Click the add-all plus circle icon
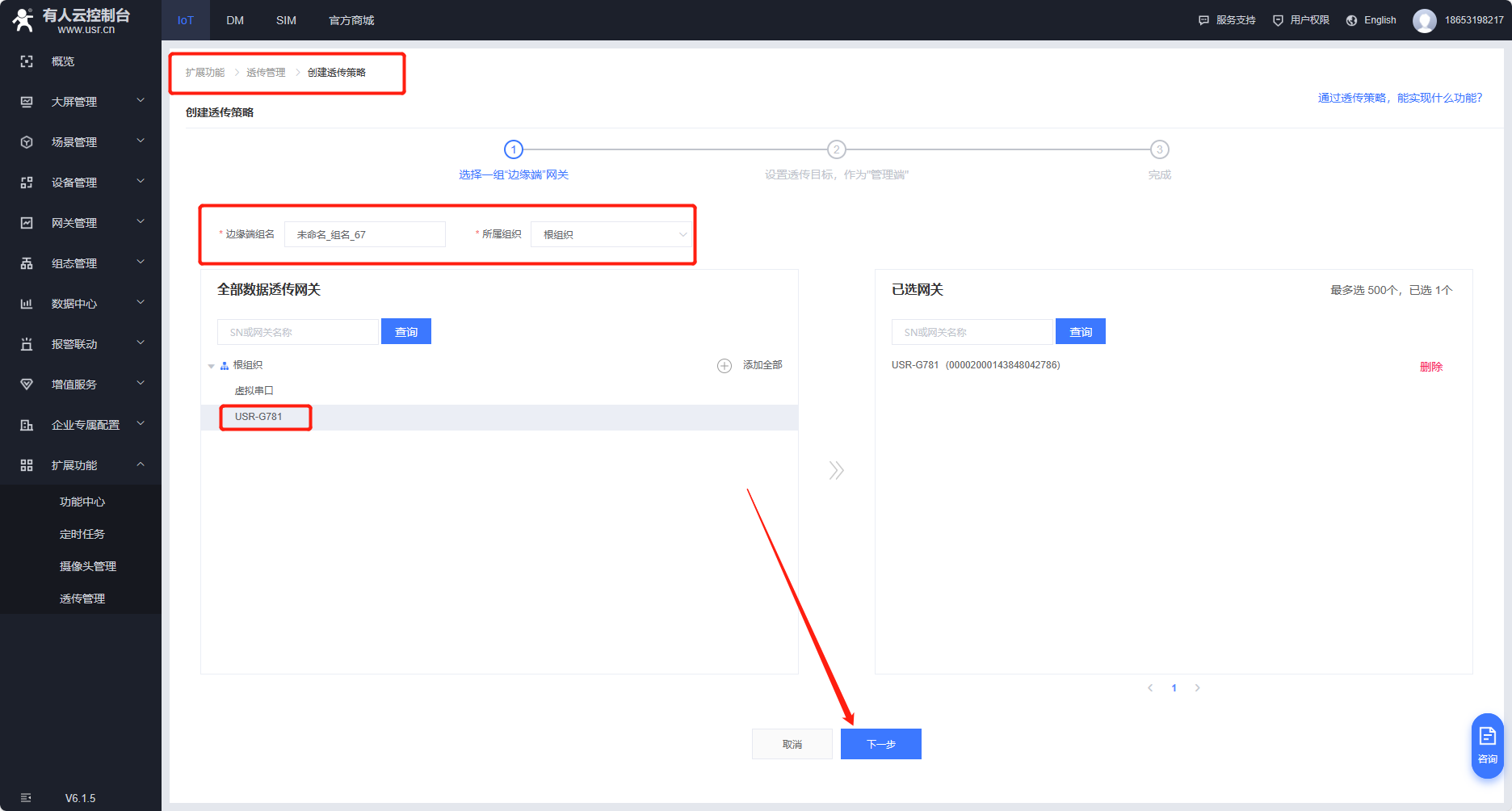 (724, 366)
